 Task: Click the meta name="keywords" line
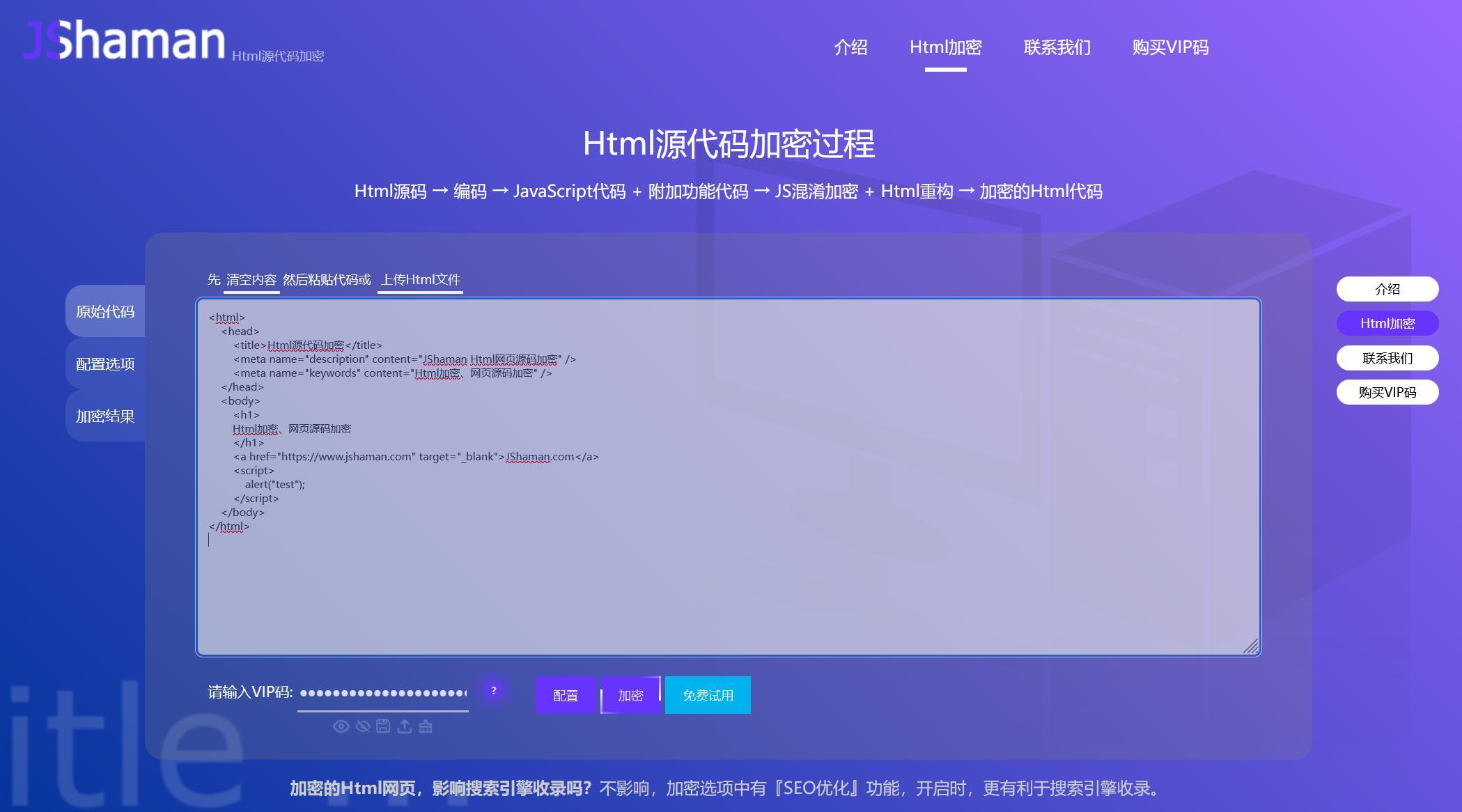pos(393,373)
